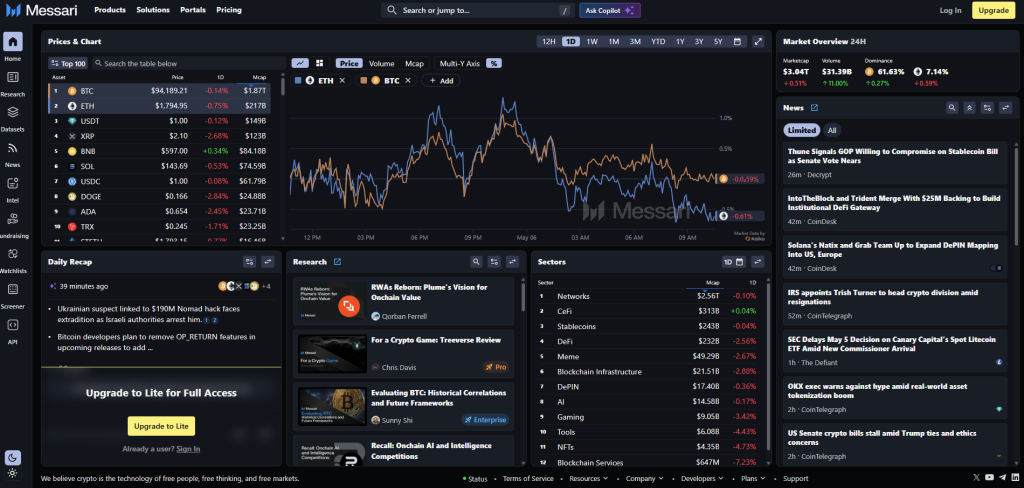Expand the Prices & Chart panel fullscreen
Image resolution: width=1024 pixels, height=488 pixels.
coord(758,41)
